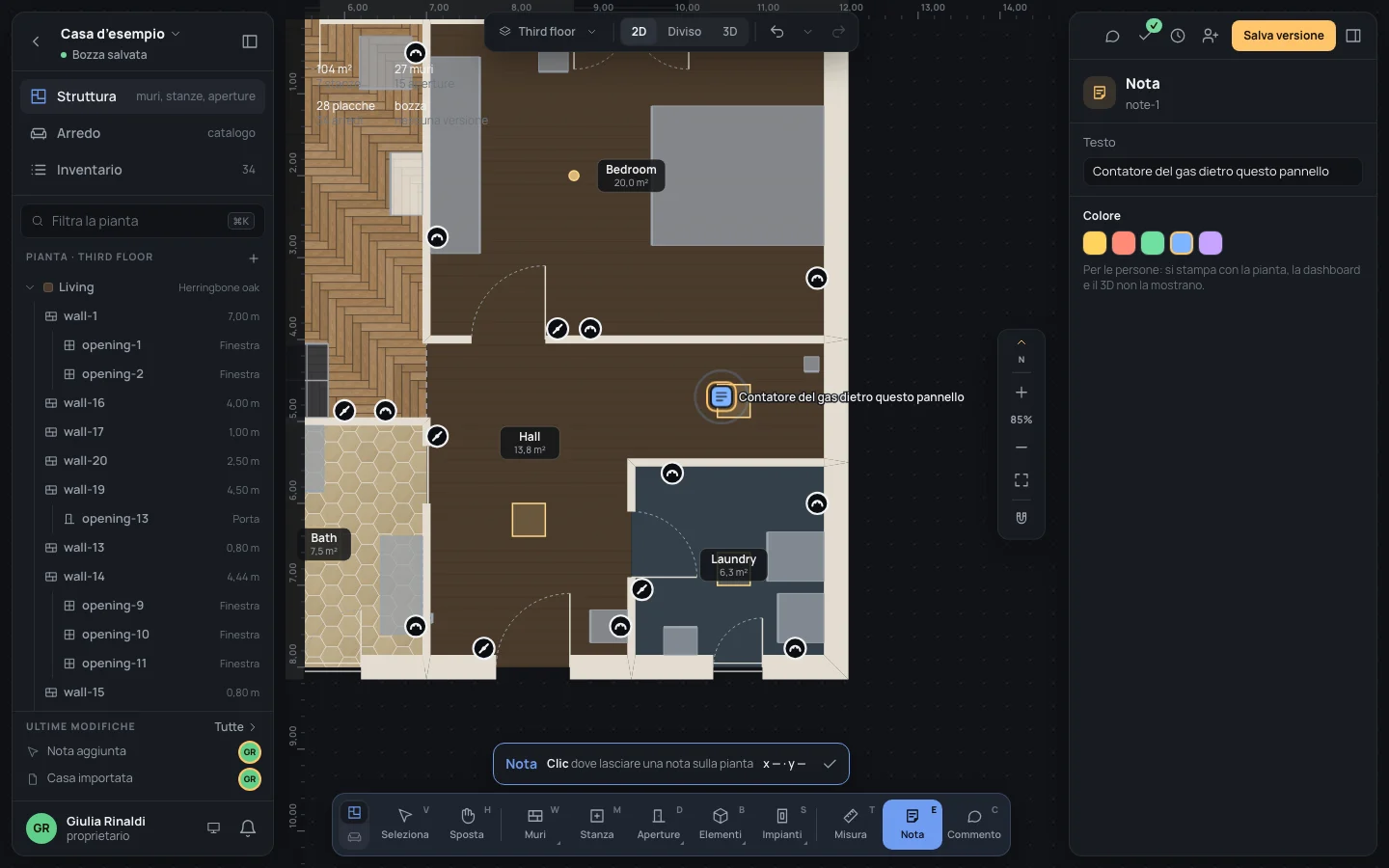Switch to 3D view
The width and height of the screenshot is (1389, 868).
click(730, 32)
